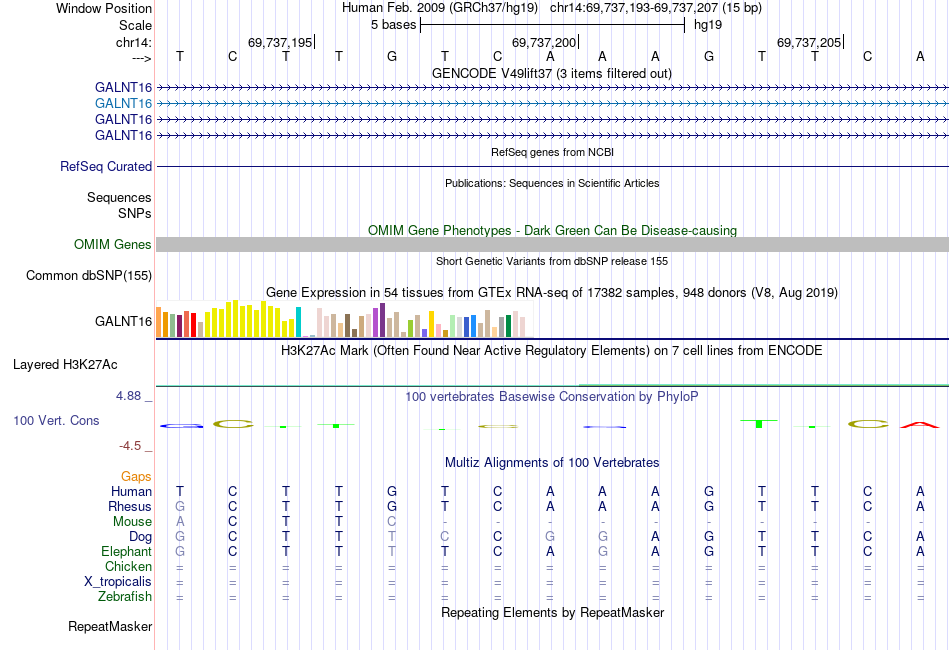950x650 pixels.
Task: Click the 69,737,195 ruler coordinate
Action: (280, 42)
